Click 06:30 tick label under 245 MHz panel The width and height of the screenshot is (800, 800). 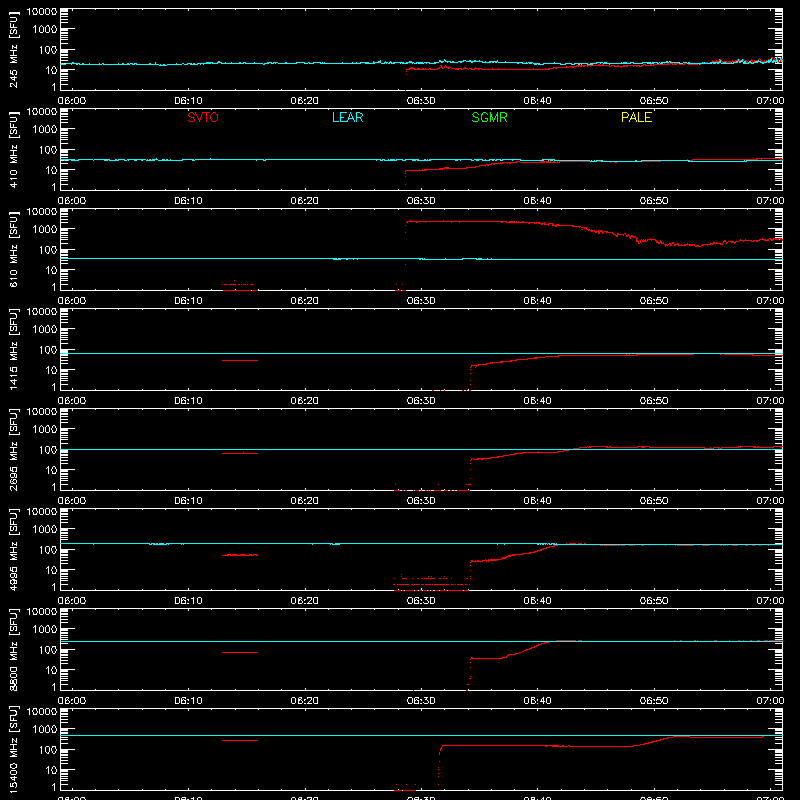click(421, 101)
